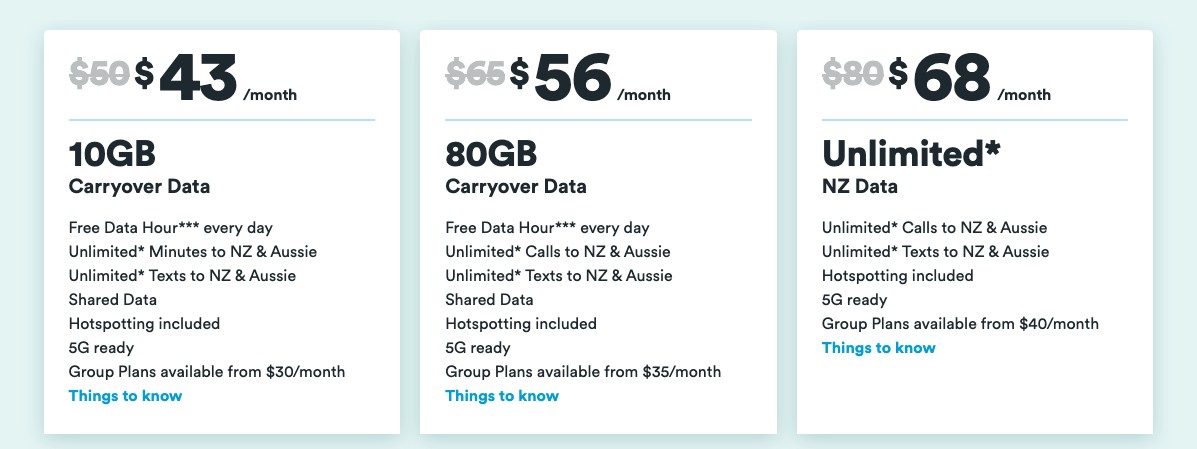Click the crossed-out $50 original price

[99, 72]
